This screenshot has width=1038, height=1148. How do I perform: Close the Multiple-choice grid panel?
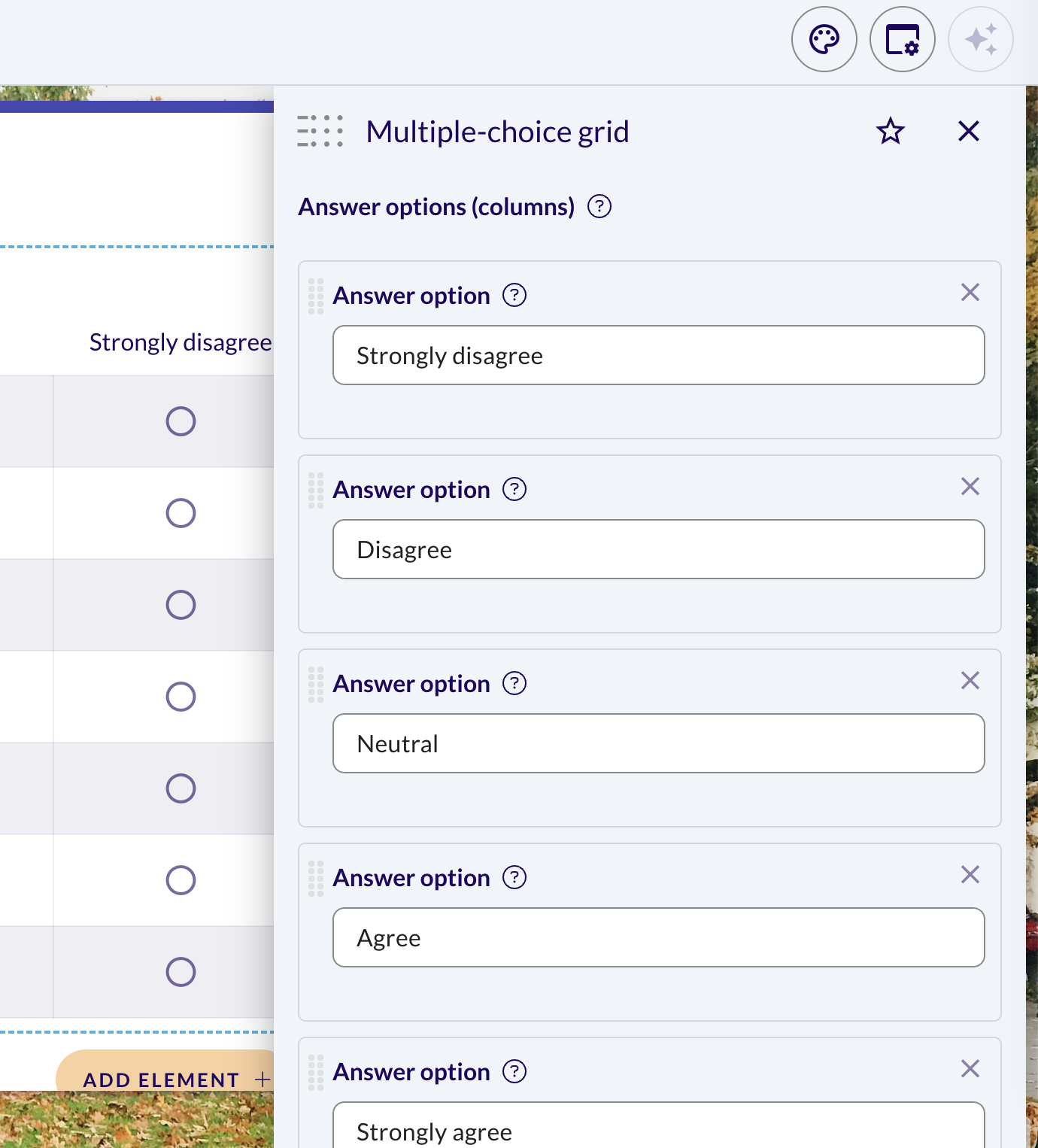tap(969, 132)
